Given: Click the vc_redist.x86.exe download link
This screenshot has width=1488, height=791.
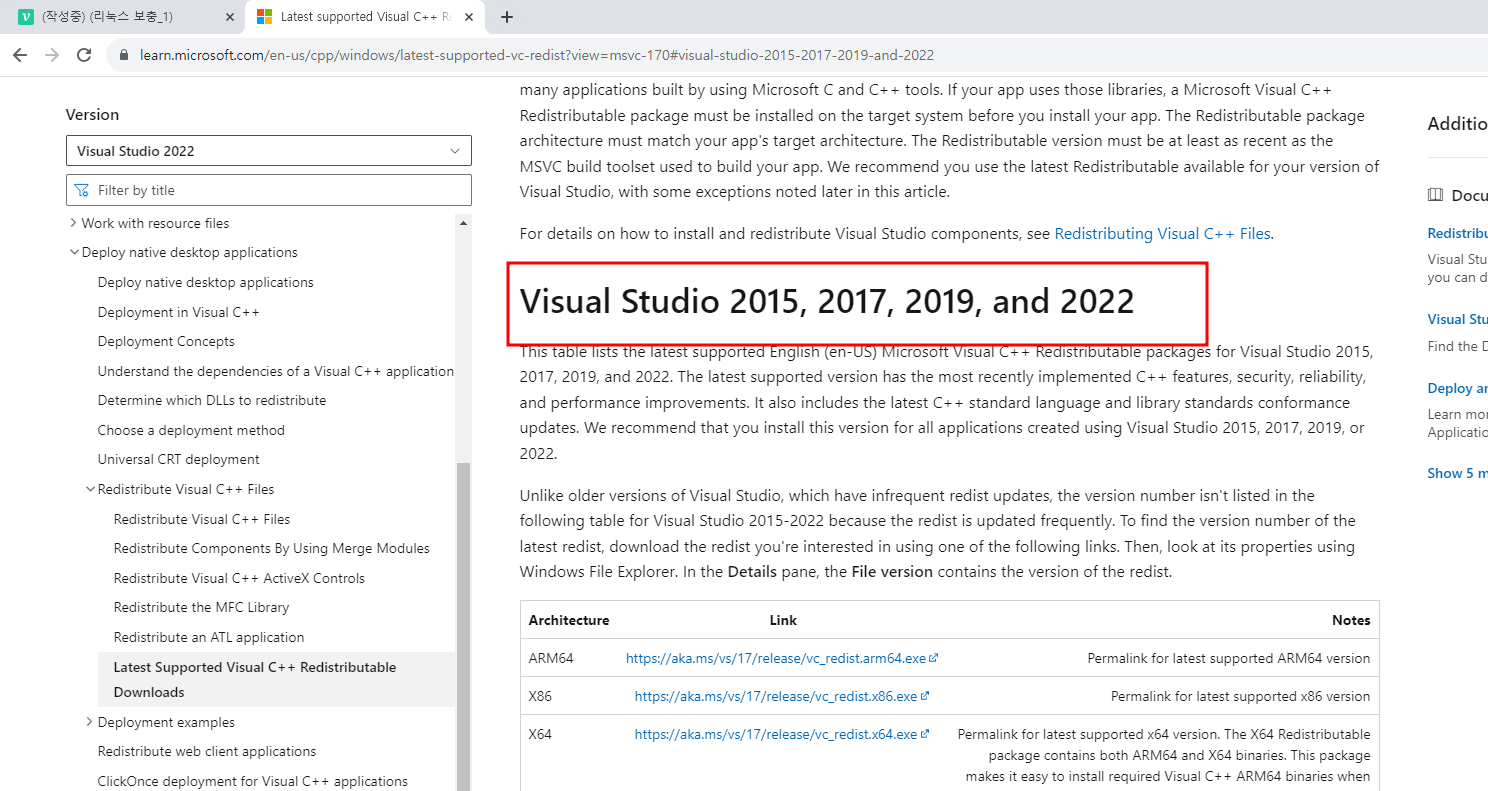Looking at the screenshot, I should click(x=776, y=696).
